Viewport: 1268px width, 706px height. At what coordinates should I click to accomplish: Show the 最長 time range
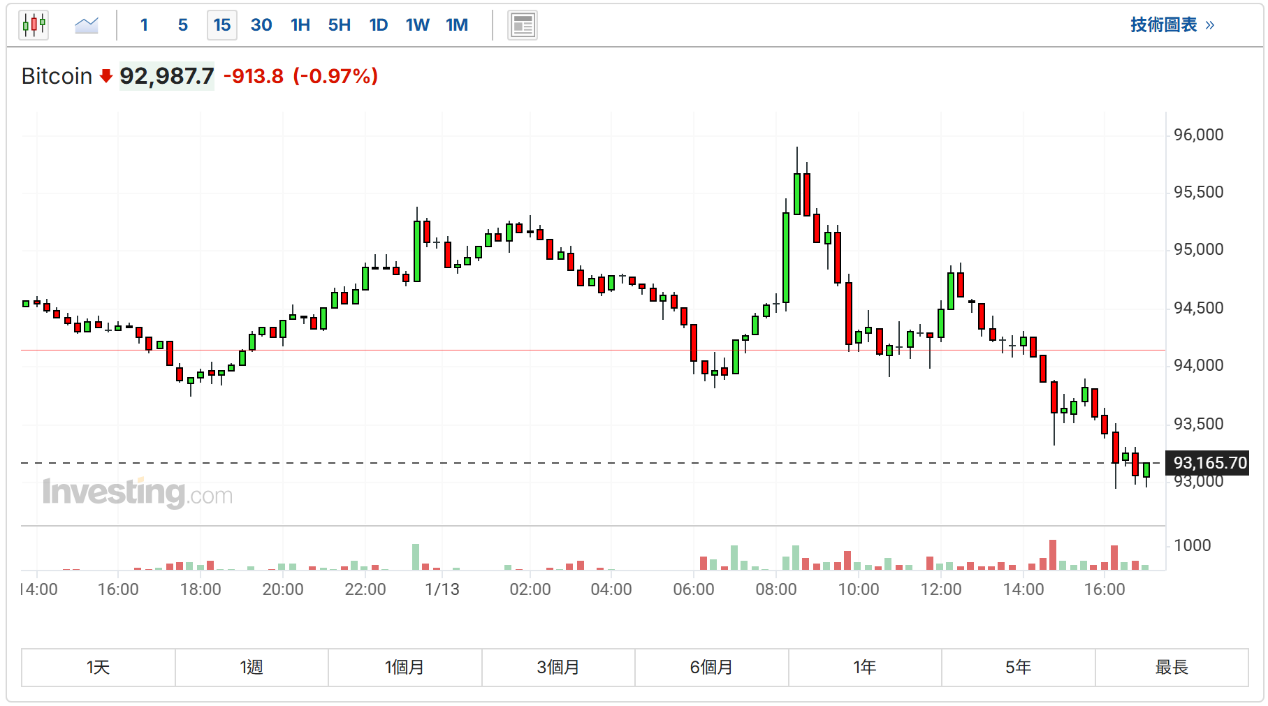pyautogui.click(x=1171, y=667)
